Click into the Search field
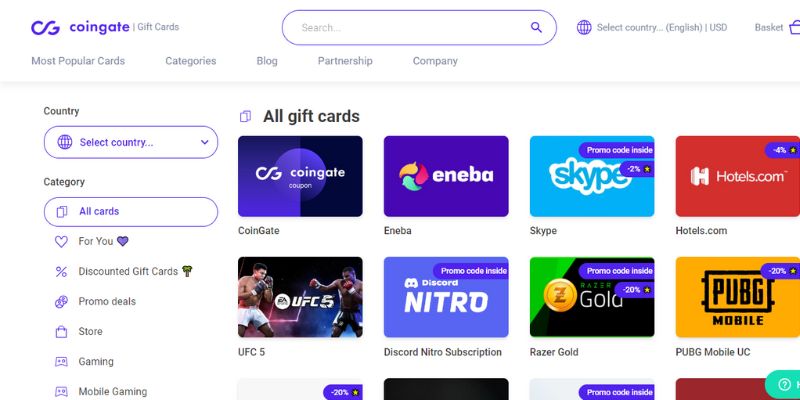Viewport: 800px width, 400px height. (x=413, y=28)
